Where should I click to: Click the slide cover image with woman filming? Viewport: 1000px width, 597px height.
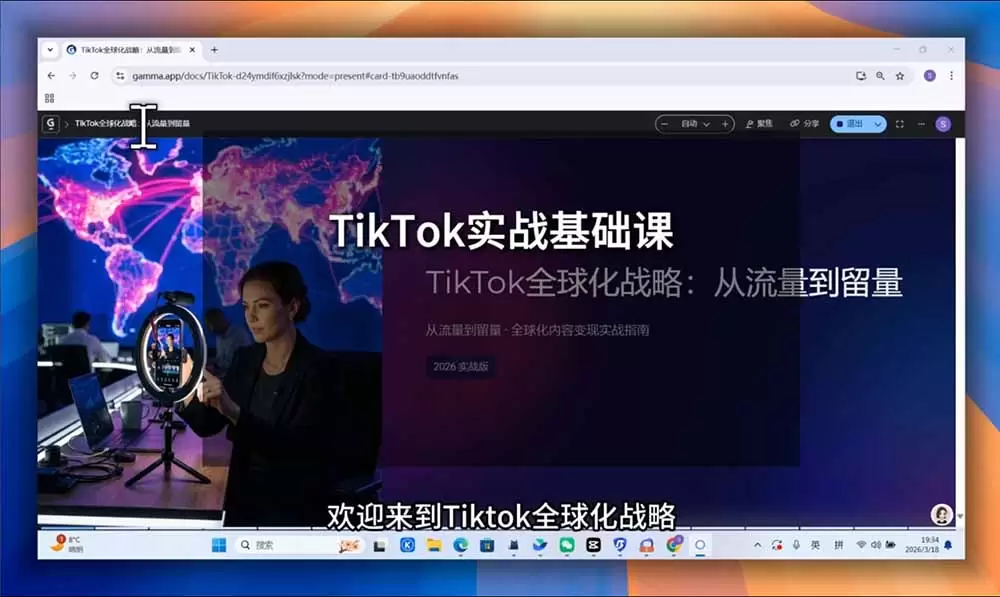coord(209,332)
